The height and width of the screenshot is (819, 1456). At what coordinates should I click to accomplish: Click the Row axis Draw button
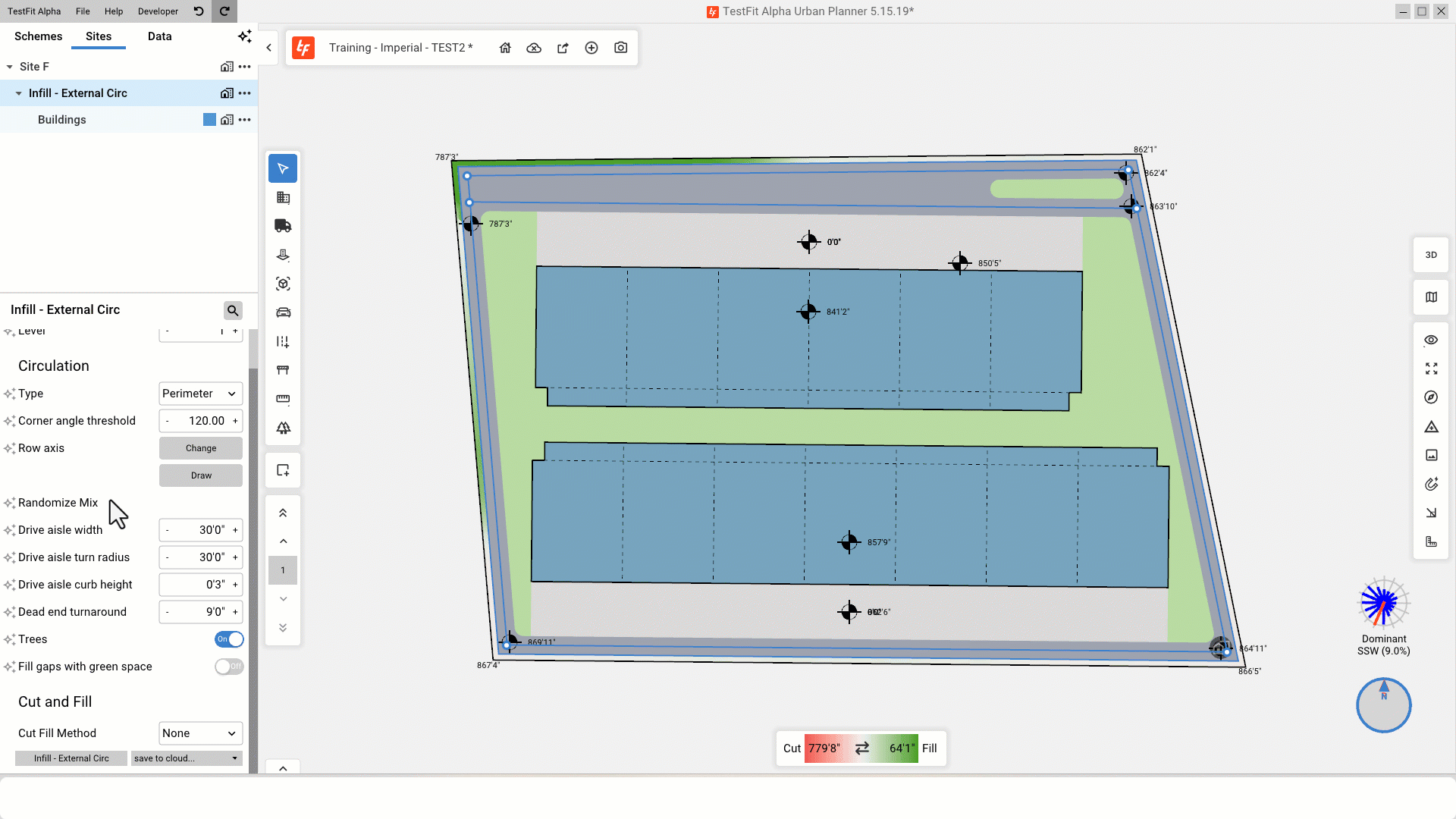pos(201,475)
